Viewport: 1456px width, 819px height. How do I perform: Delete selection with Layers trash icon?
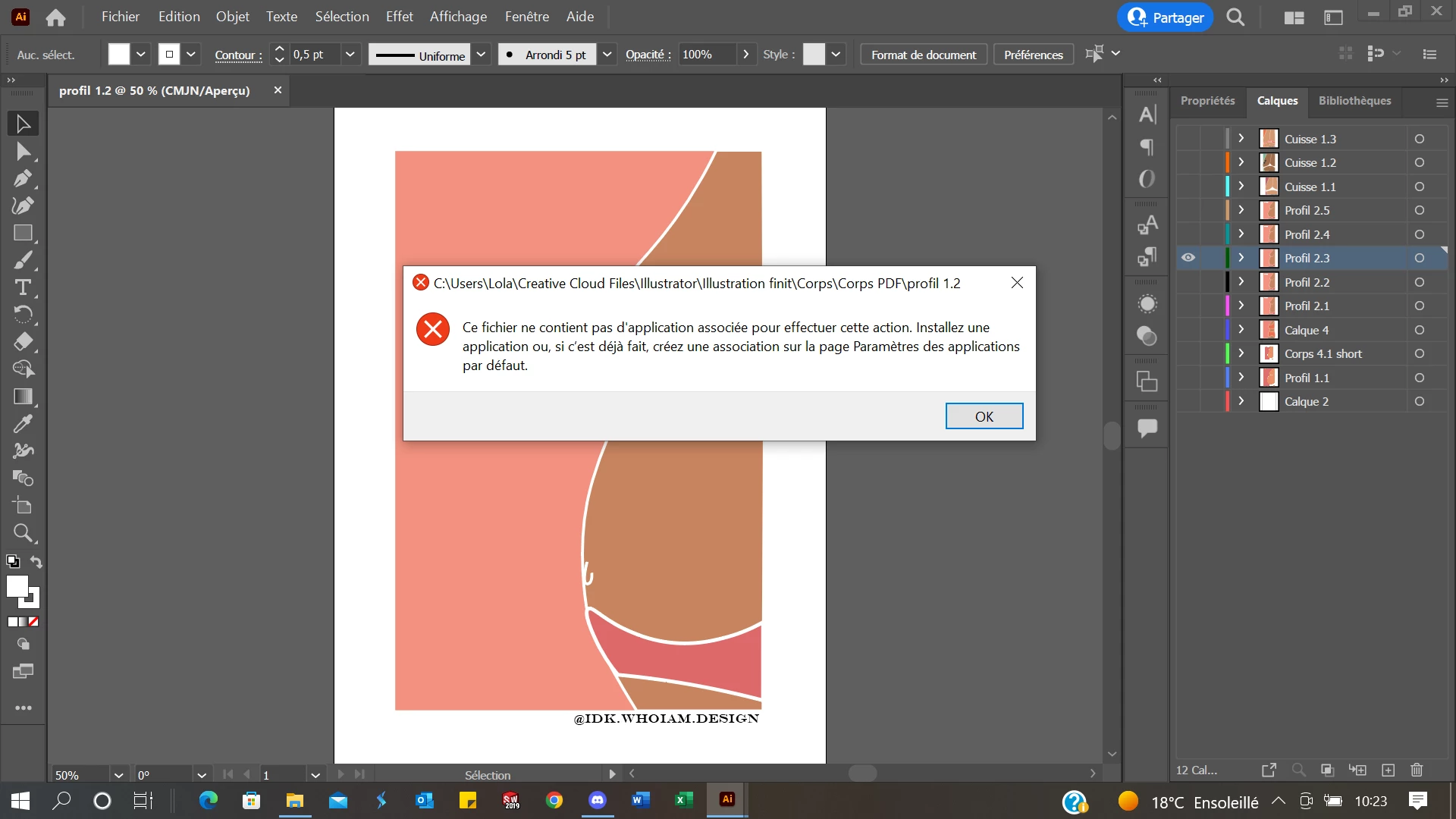pos(1416,770)
